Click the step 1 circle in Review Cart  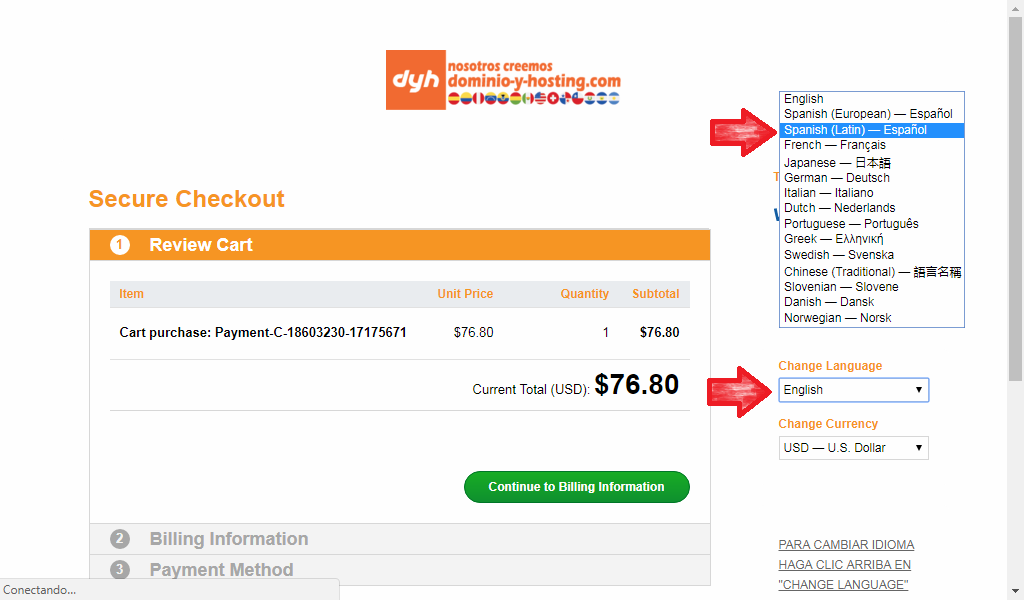point(120,245)
